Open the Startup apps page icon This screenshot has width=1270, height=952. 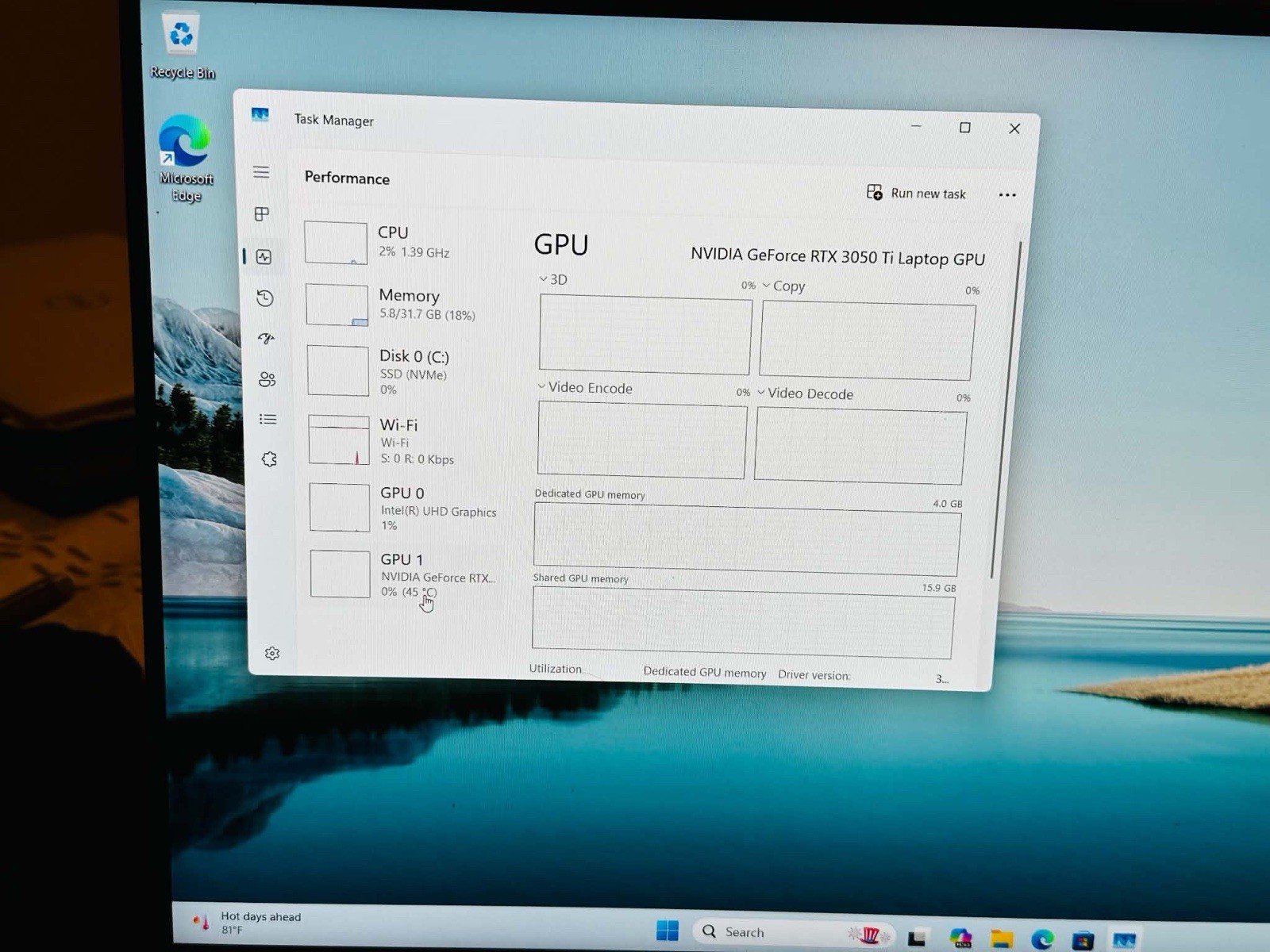[266, 339]
